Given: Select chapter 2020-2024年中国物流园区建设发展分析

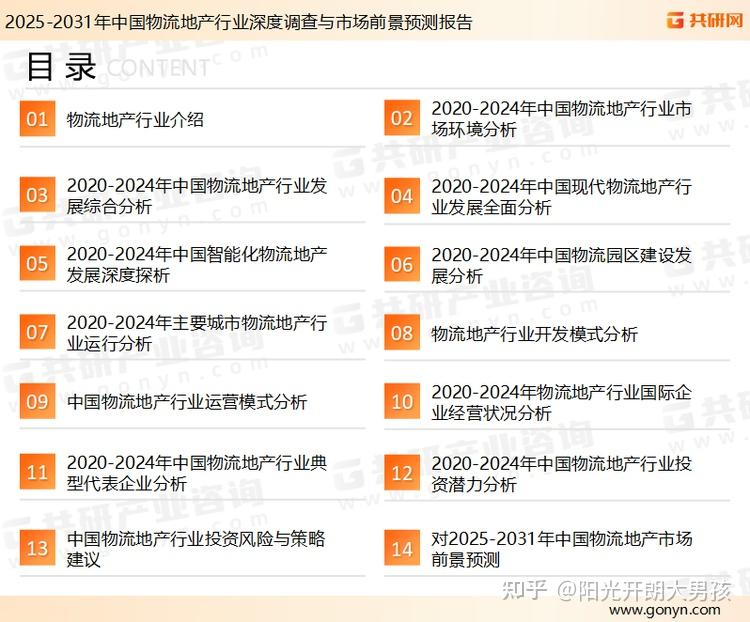Looking at the screenshot, I should click(x=561, y=266).
